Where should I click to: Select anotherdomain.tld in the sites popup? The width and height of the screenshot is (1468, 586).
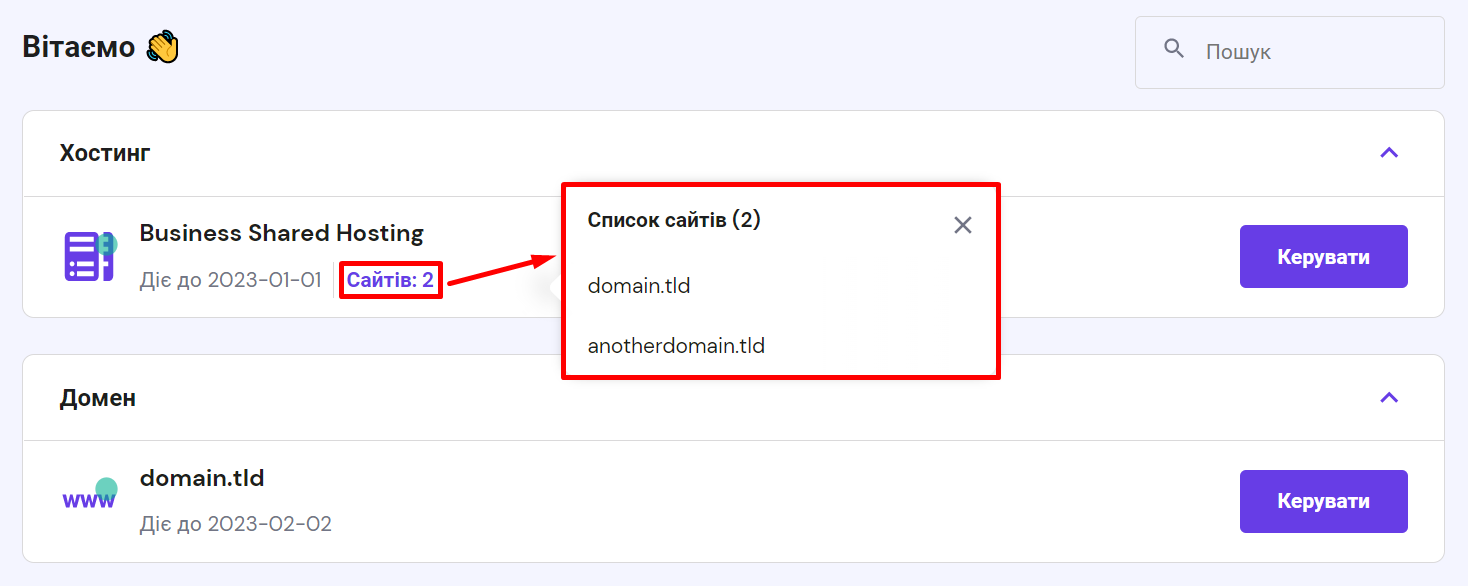pyautogui.click(x=675, y=345)
